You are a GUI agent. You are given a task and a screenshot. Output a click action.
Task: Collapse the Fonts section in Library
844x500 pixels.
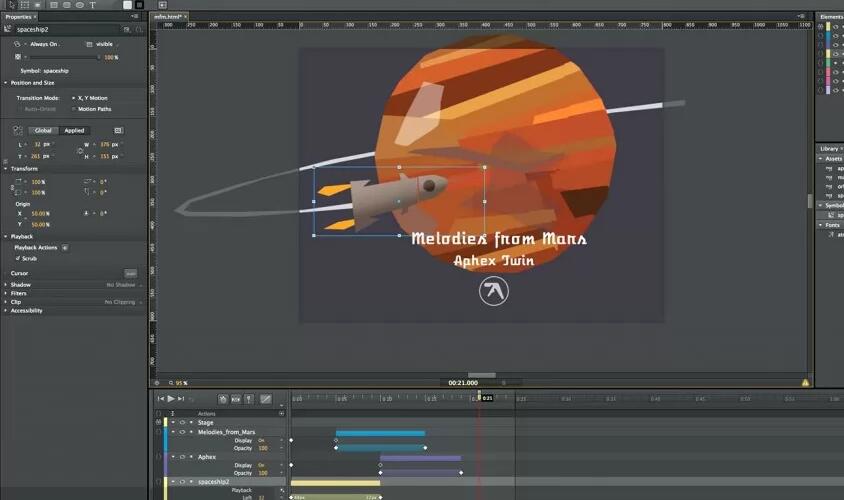tap(820, 225)
